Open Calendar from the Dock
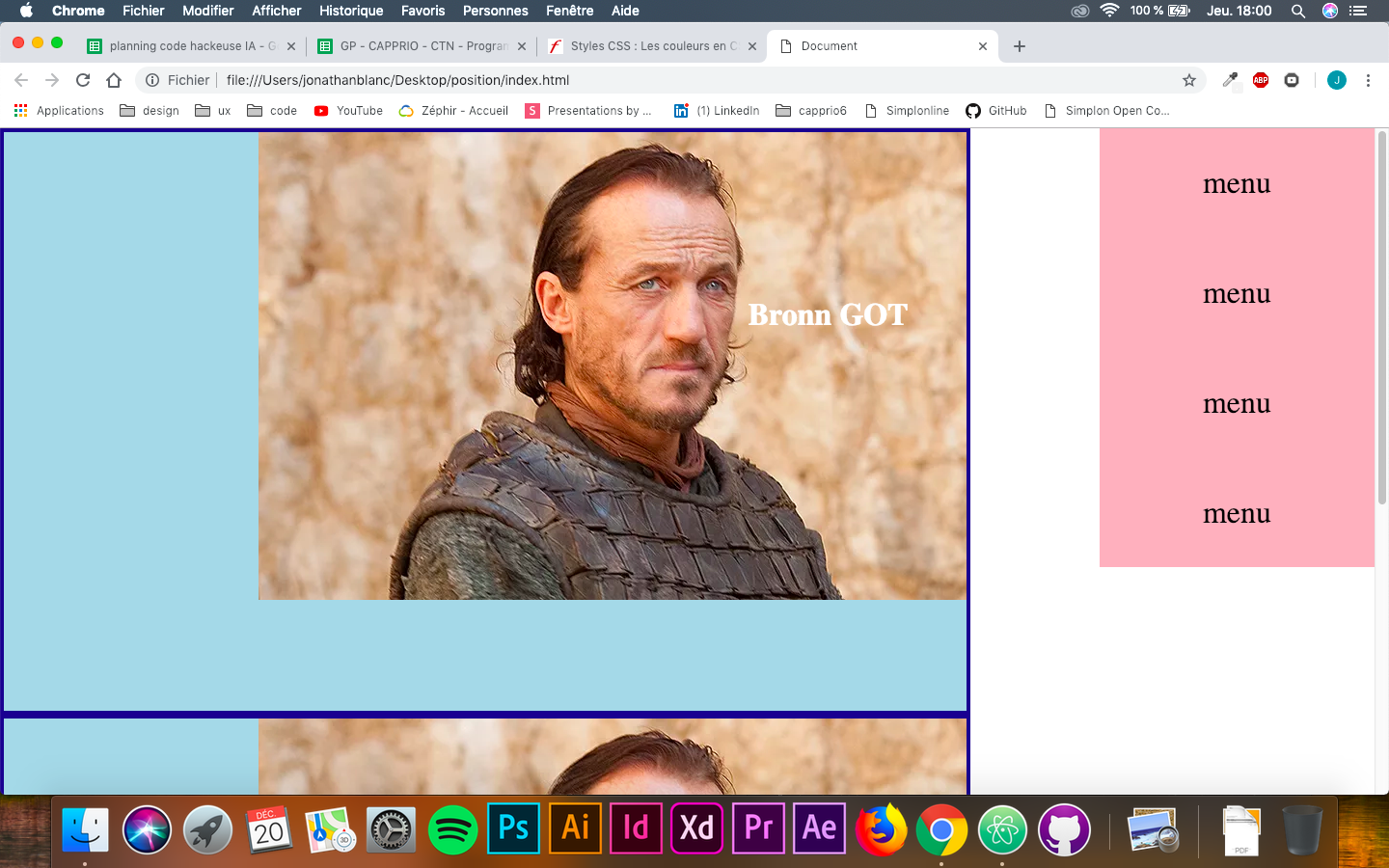Viewport: 1389px width, 868px height. 269,828
